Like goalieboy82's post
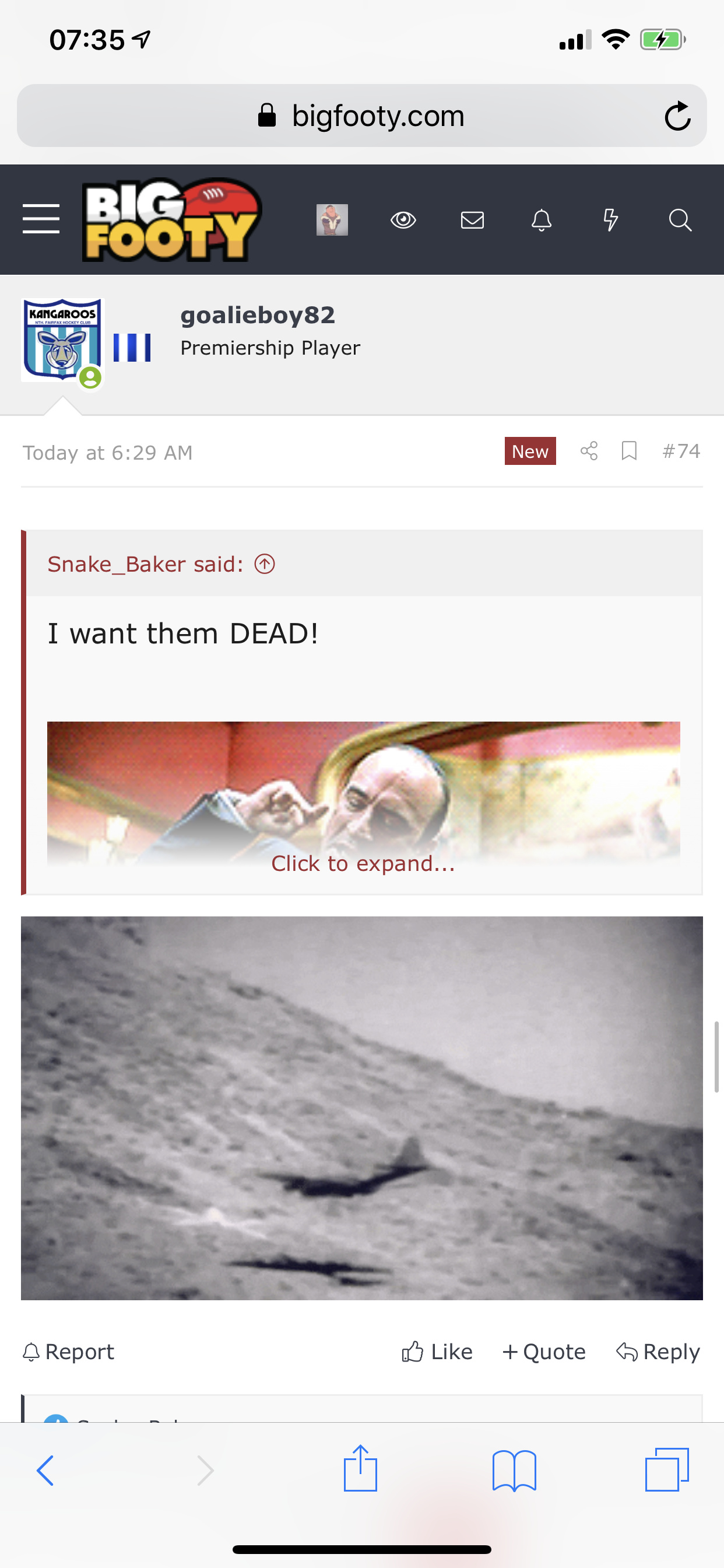724x1568 pixels. coord(437,1352)
